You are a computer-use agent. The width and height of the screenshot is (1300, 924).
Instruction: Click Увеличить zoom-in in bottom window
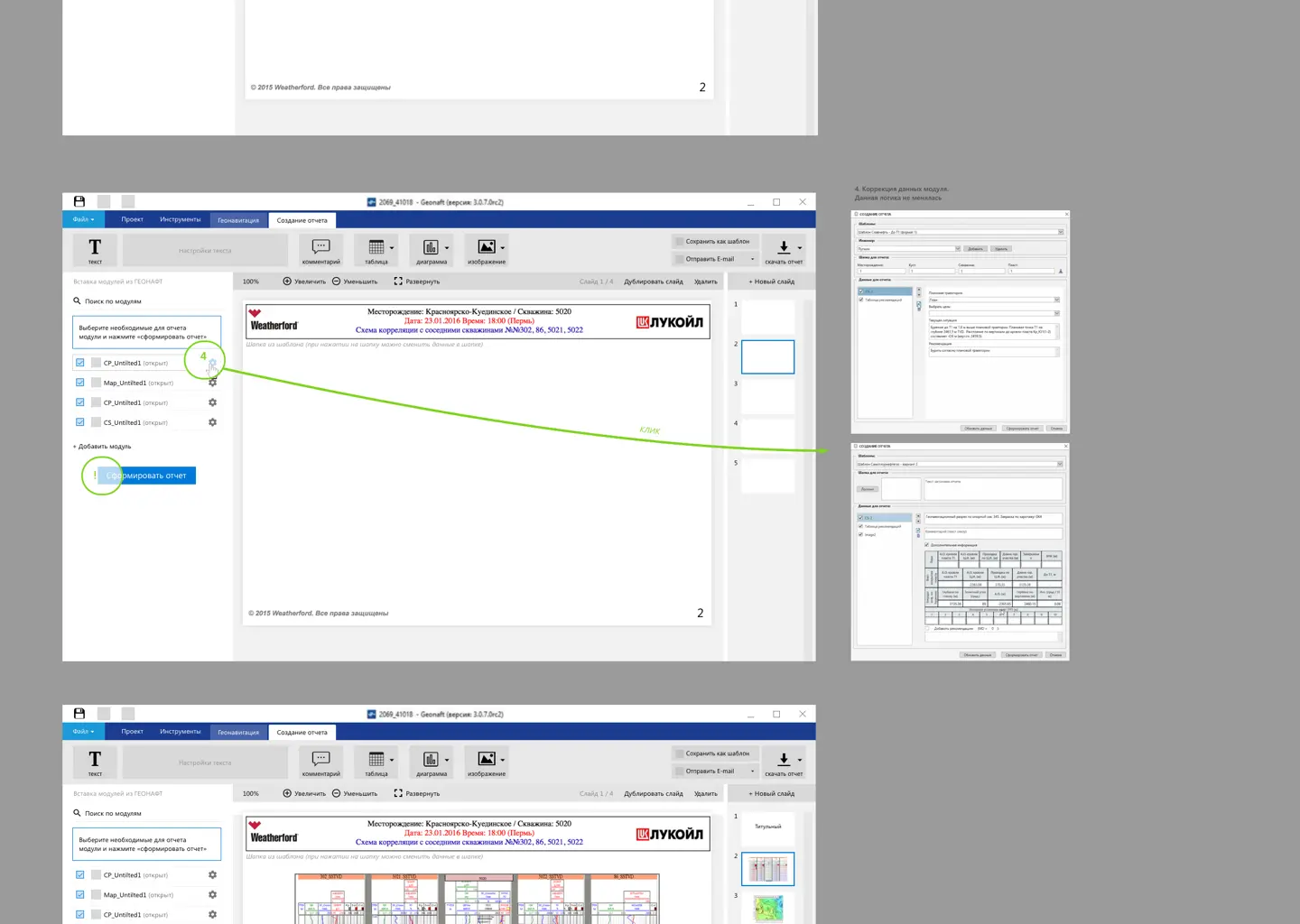pos(304,793)
